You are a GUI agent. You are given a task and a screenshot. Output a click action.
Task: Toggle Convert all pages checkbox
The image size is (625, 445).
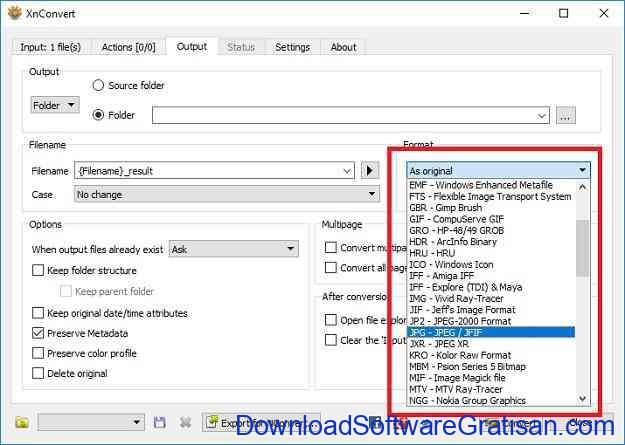pyautogui.click(x=330, y=268)
